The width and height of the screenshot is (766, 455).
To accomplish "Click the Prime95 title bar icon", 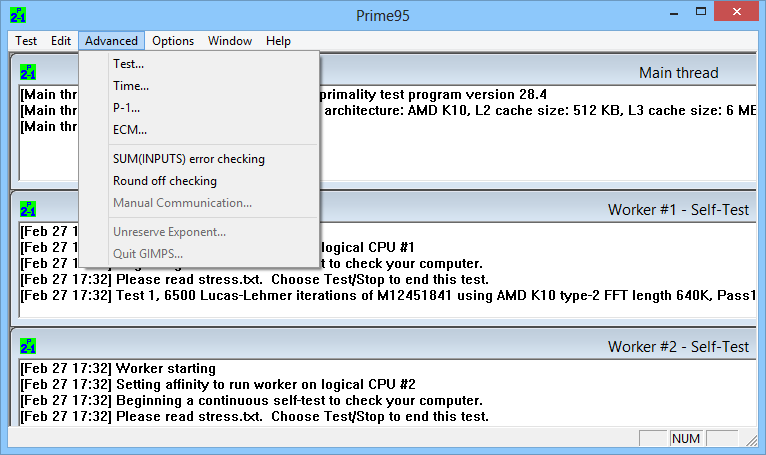I will click(x=18, y=15).
